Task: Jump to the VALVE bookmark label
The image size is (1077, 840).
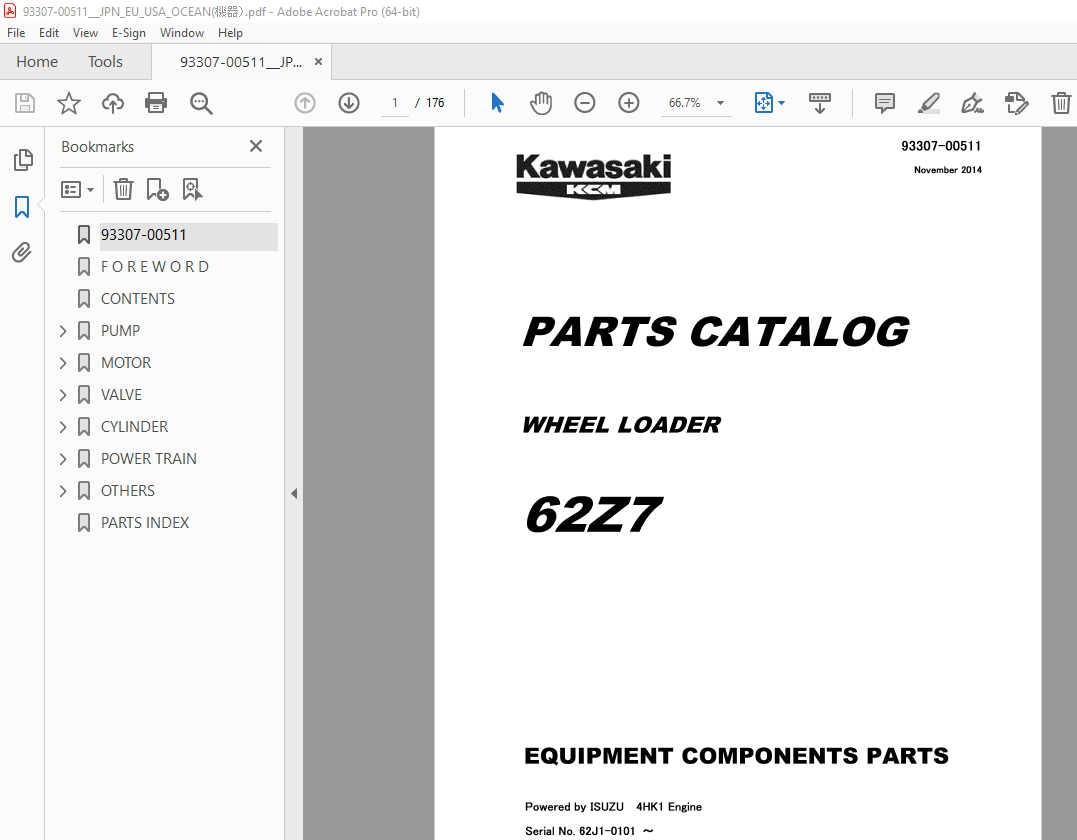Action: click(x=122, y=395)
